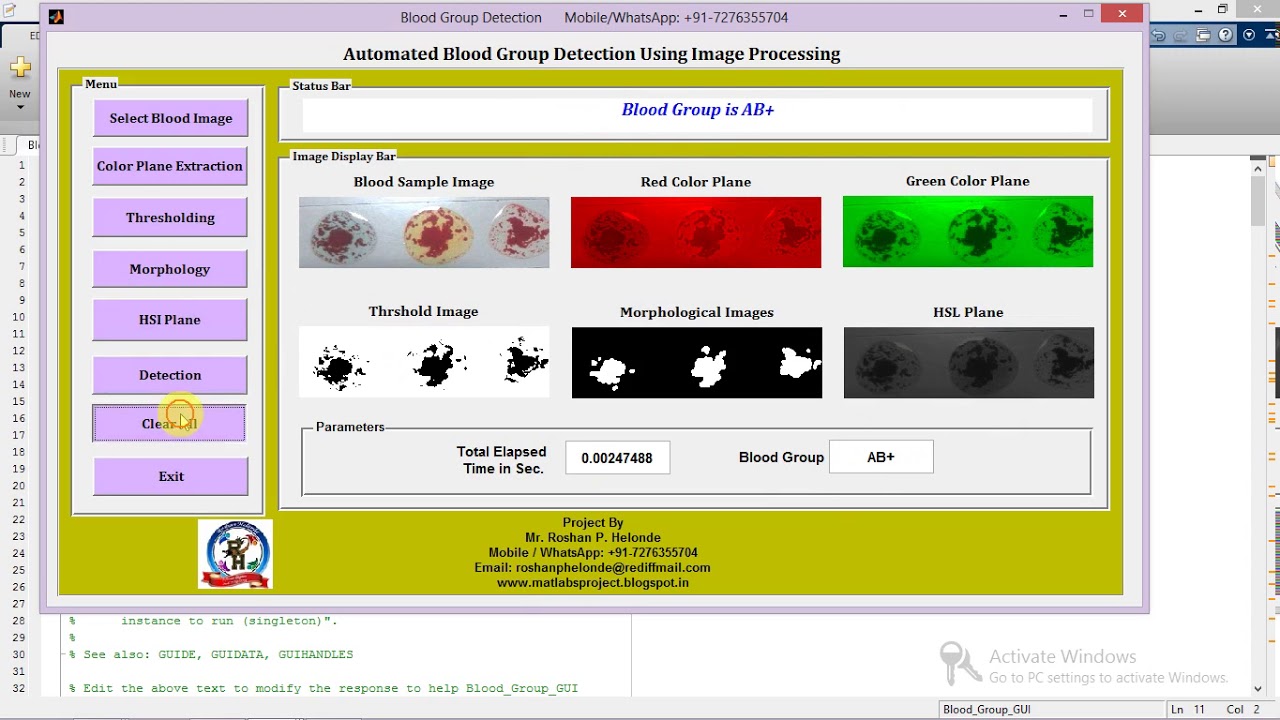The width and height of the screenshot is (1280, 720).
Task: Click the 'Blood Group is AB+' status text
Action: coord(698,110)
